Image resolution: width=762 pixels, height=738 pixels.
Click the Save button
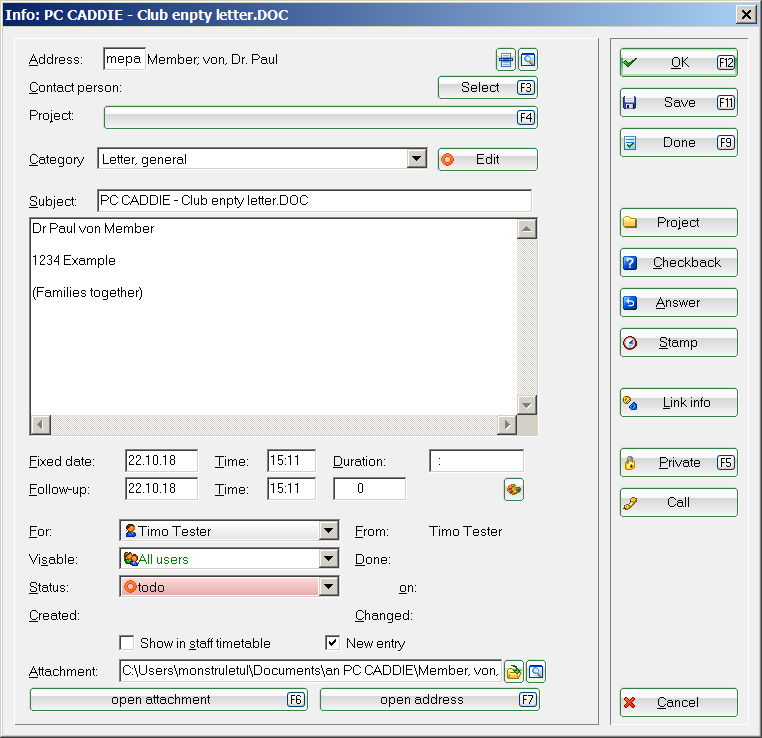pos(678,103)
